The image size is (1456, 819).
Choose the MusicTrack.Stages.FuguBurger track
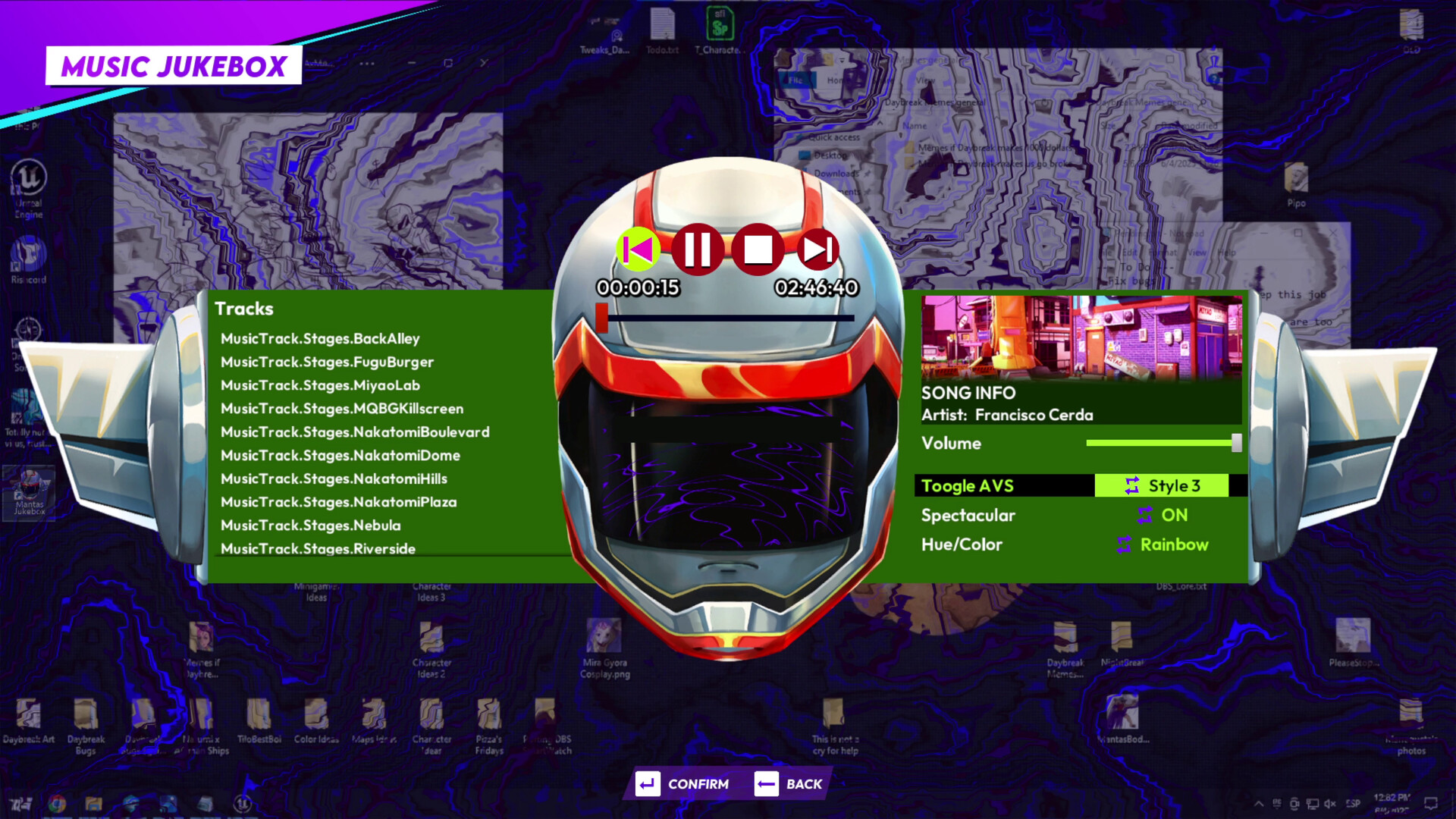(x=327, y=362)
